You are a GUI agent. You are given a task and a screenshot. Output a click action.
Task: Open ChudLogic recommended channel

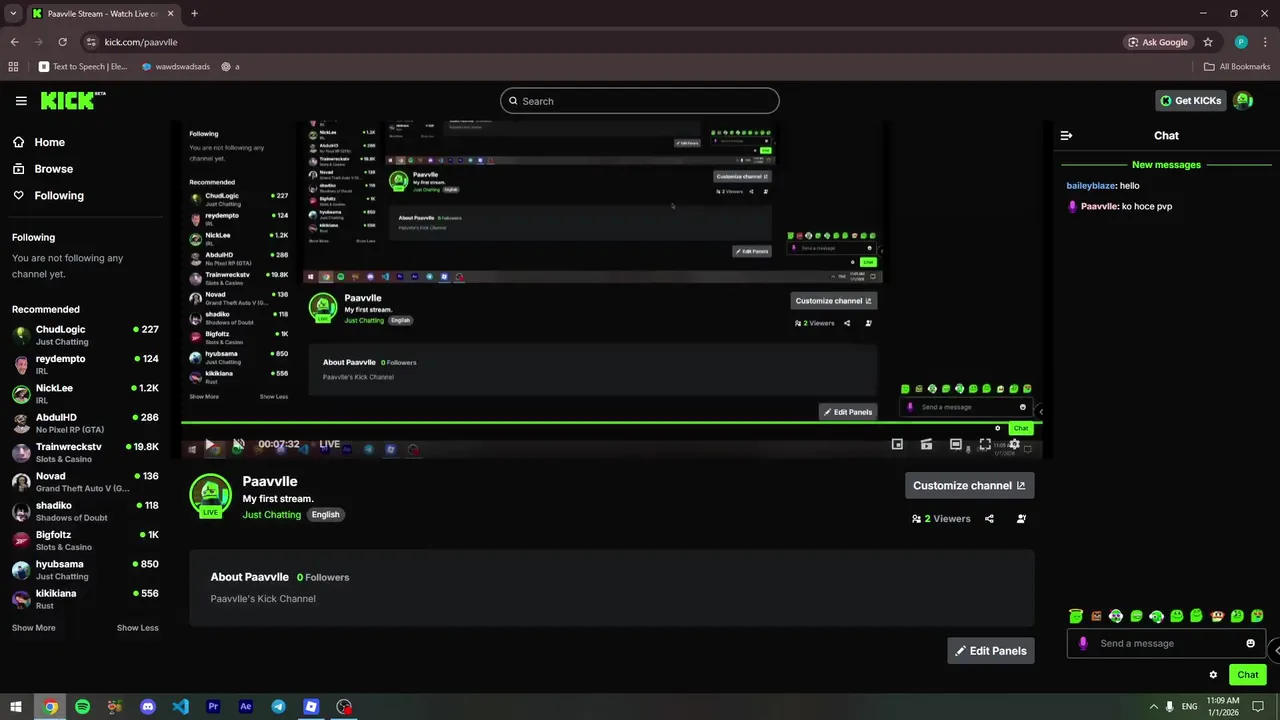(85, 335)
